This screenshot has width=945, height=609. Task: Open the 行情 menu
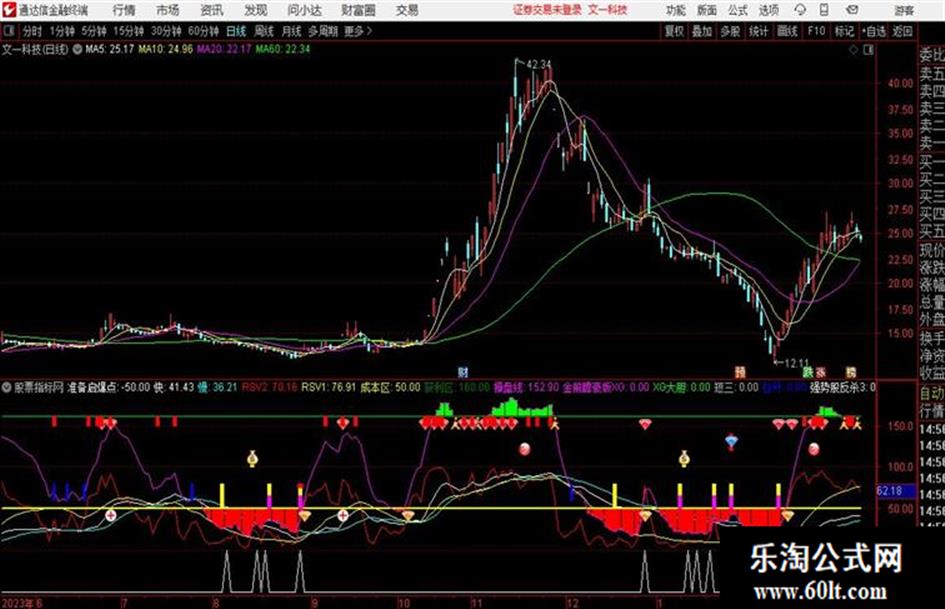(x=124, y=10)
